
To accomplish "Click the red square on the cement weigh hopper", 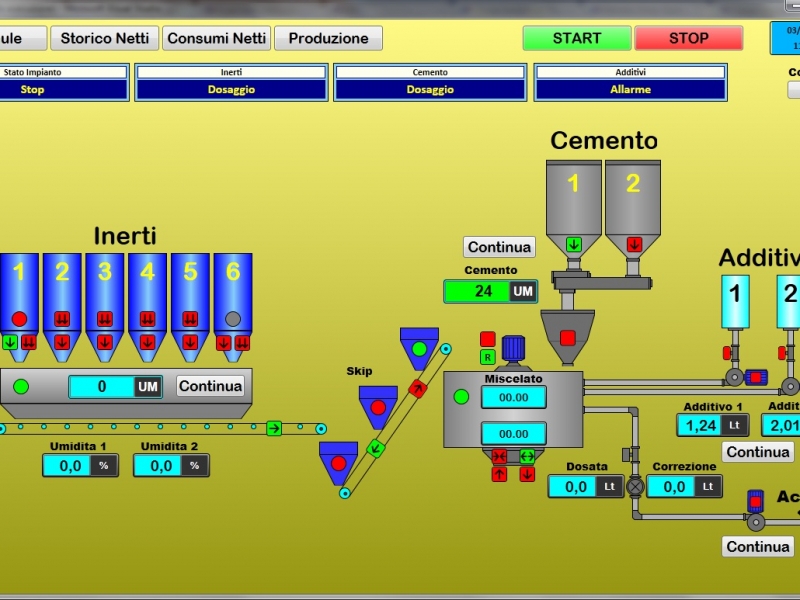I will click(x=567, y=338).
